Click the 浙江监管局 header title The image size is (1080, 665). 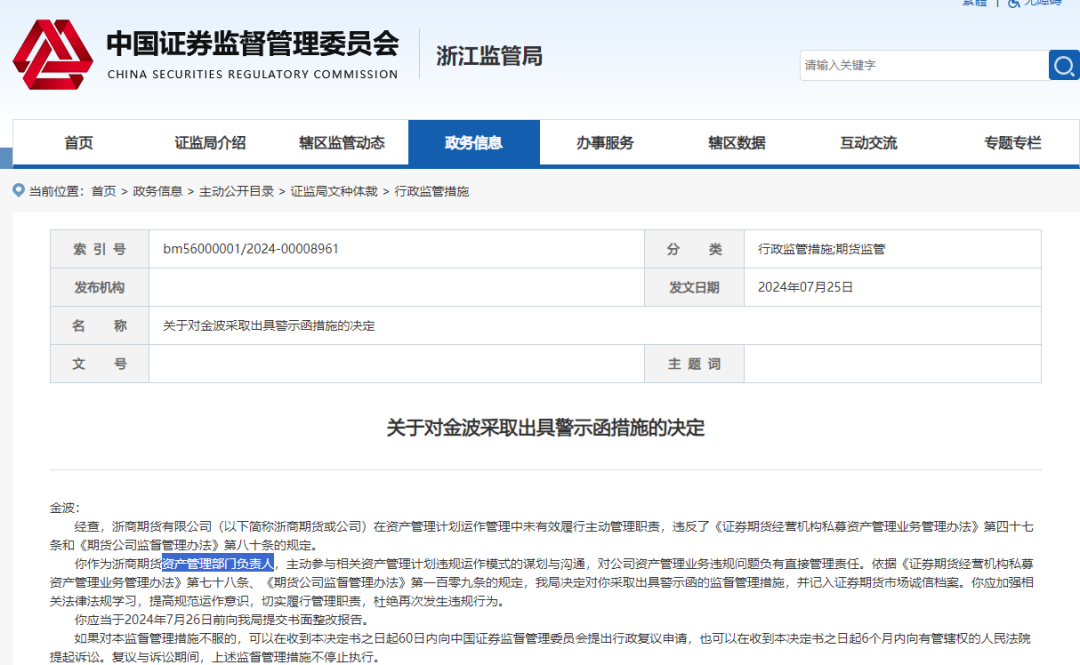pyautogui.click(x=489, y=56)
